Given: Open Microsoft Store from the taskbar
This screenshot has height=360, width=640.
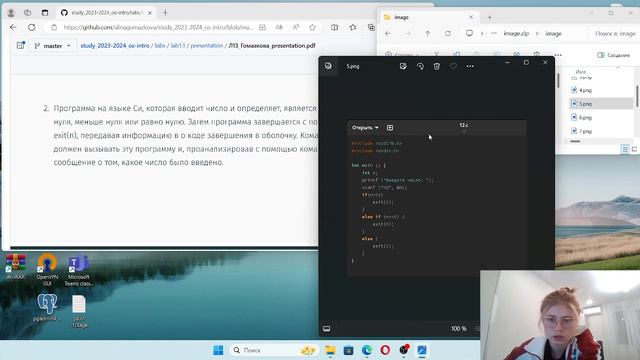Looking at the screenshot, I should (349, 350).
